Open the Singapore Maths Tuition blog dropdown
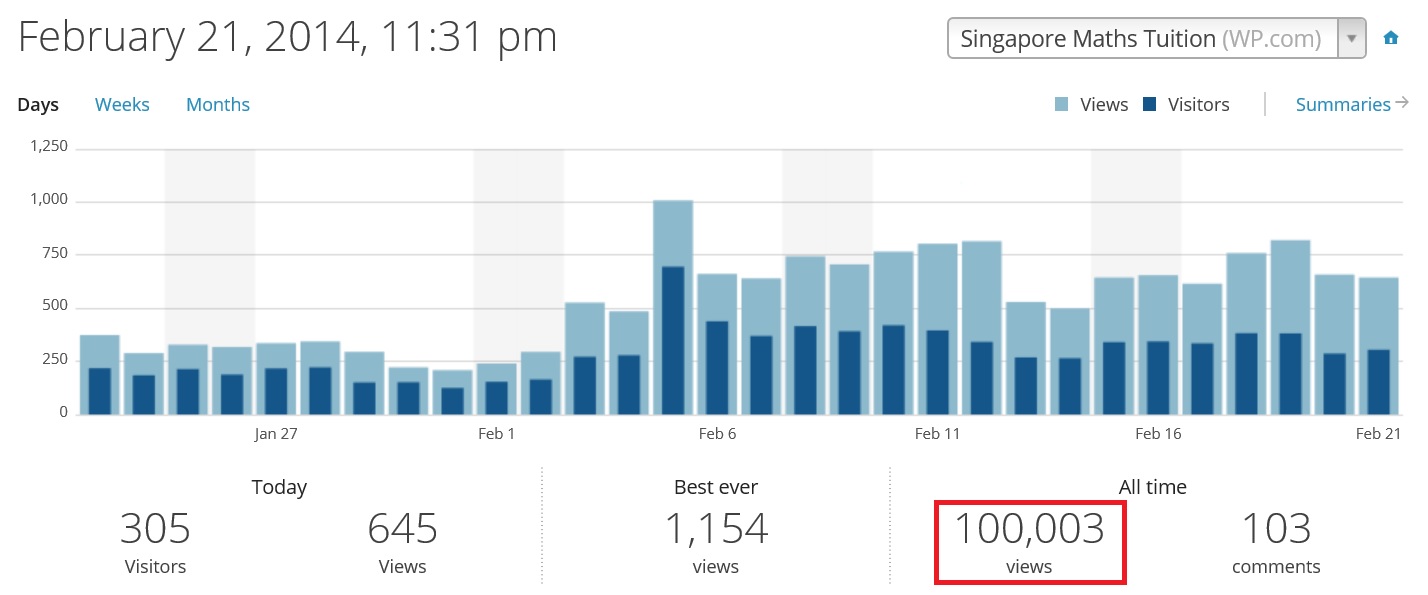This screenshot has width=1428, height=595. tap(1140, 39)
